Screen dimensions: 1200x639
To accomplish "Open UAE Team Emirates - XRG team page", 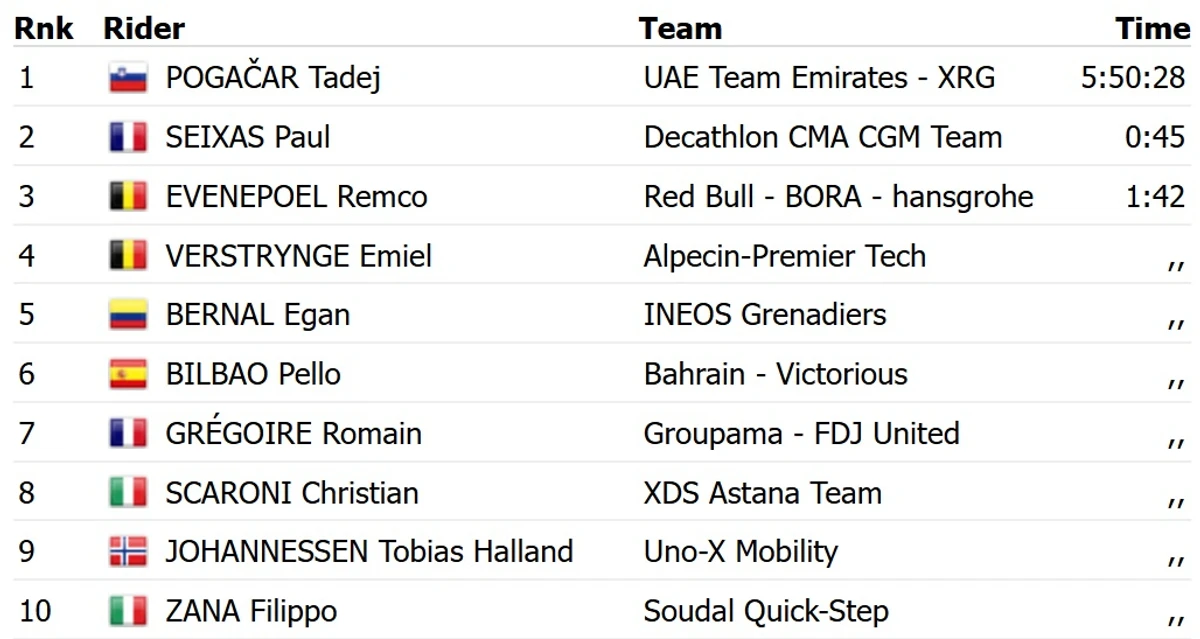I will tap(819, 78).
